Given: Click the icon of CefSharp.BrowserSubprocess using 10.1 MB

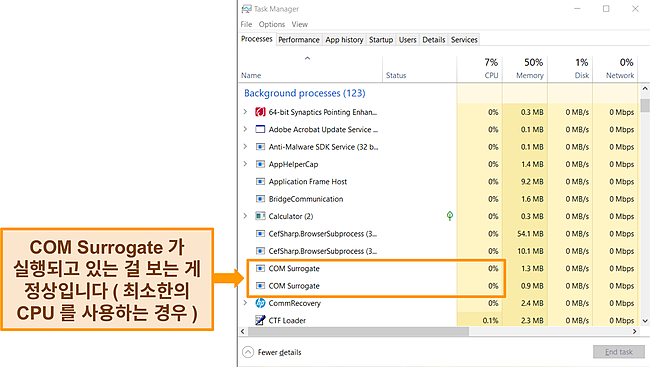Looking at the screenshot, I should coord(260,251).
